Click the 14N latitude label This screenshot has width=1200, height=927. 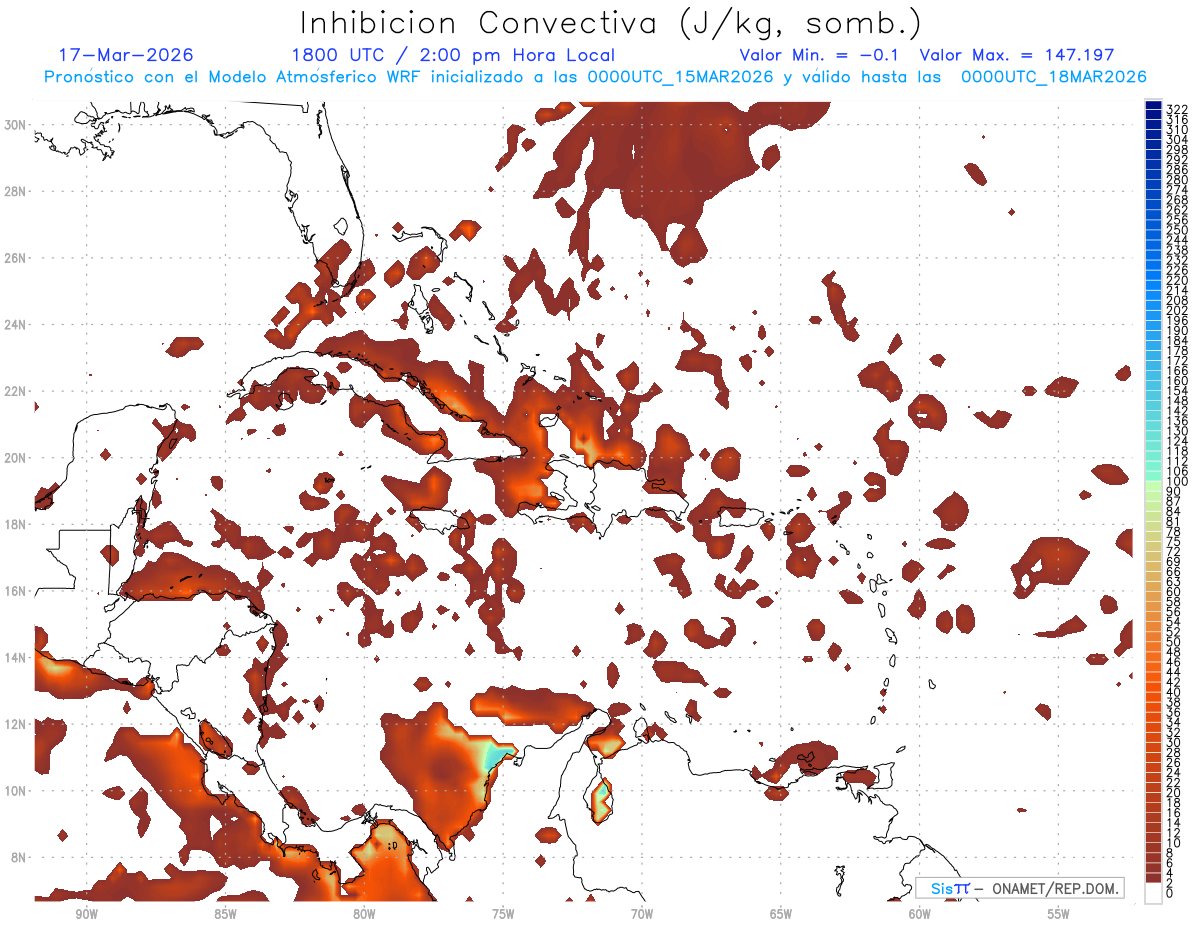point(15,657)
